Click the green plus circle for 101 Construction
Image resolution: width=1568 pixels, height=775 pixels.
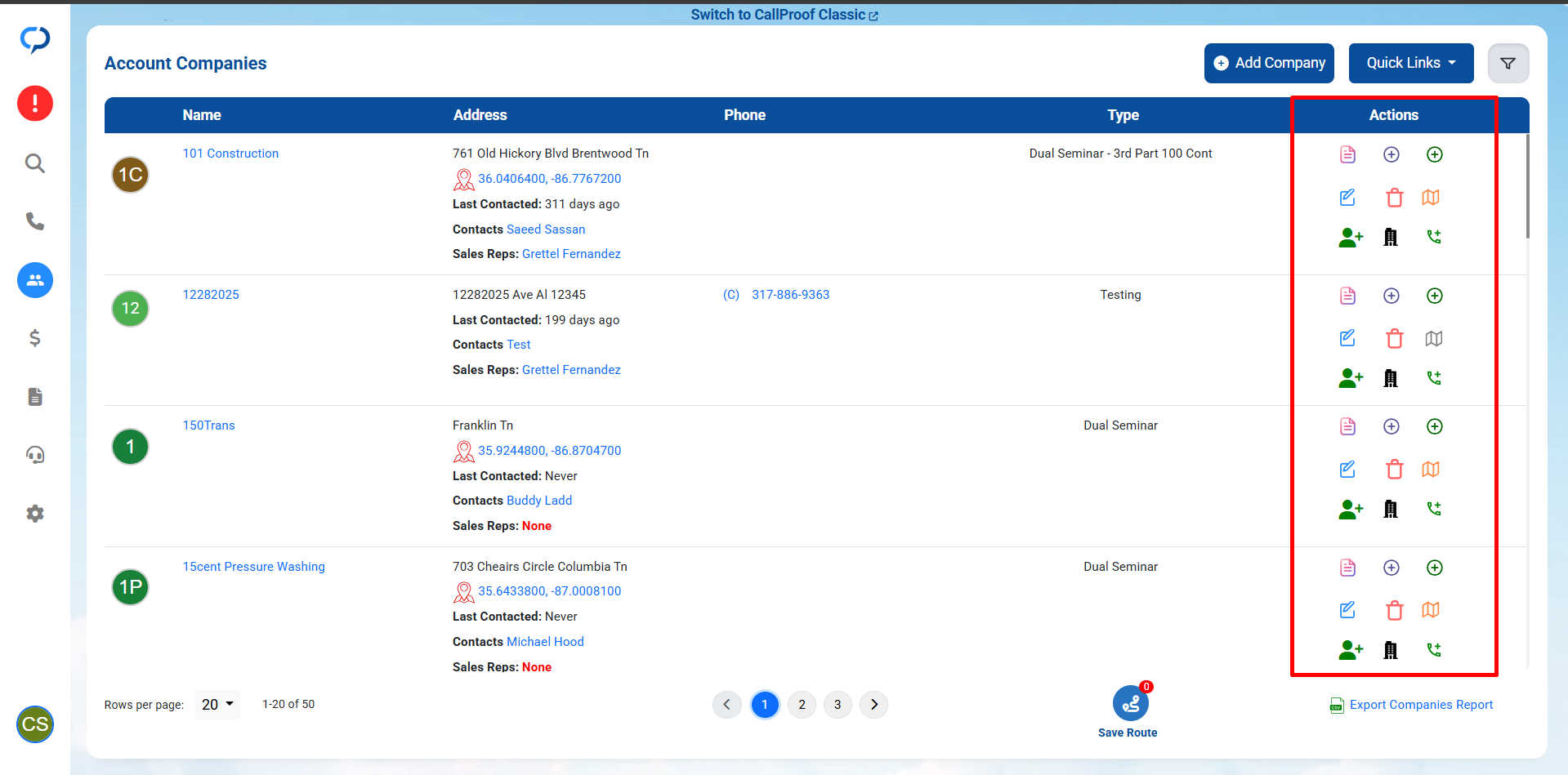(1435, 154)
